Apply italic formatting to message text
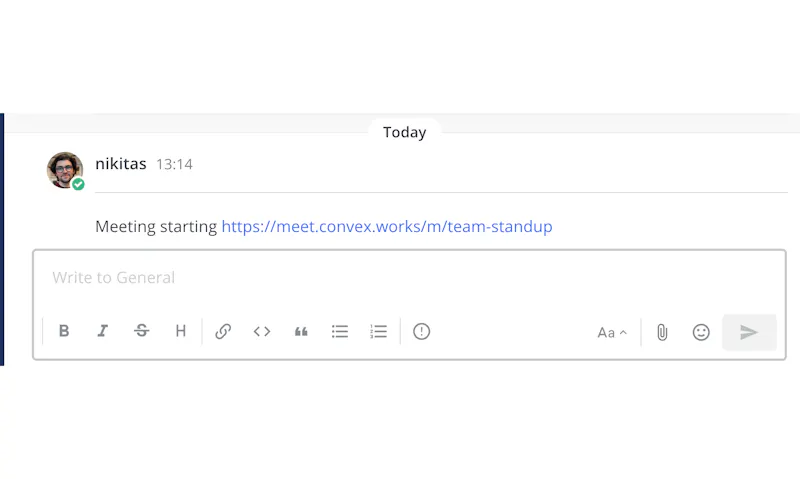The height and width of the screenshot is (479, 800). 103,331
